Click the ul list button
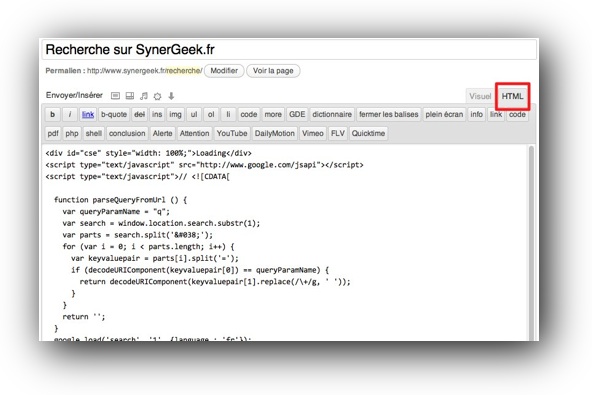Image resolution: width=592 pixels, height=395 pixels. (x=194, y=114)
